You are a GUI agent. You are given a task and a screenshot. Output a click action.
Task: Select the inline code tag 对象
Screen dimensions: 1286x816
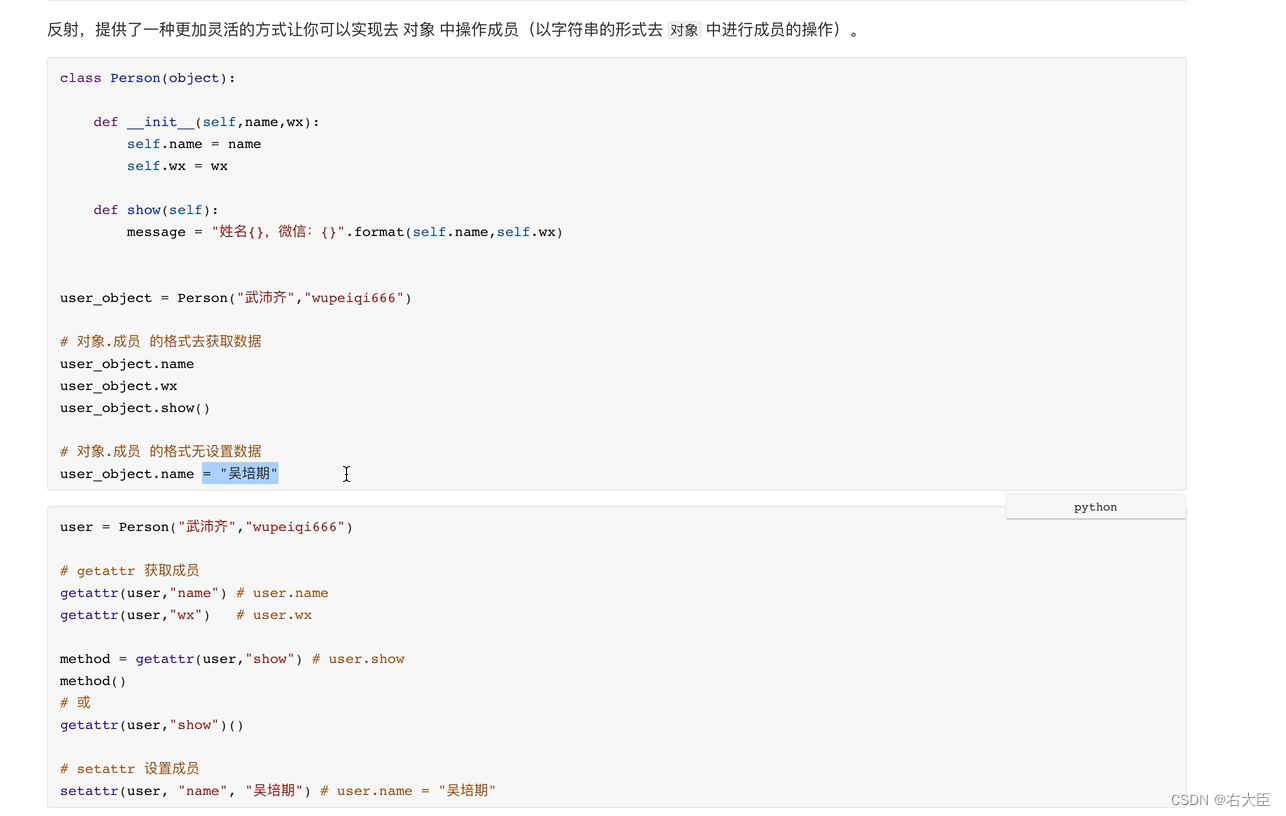coord(683,30)
